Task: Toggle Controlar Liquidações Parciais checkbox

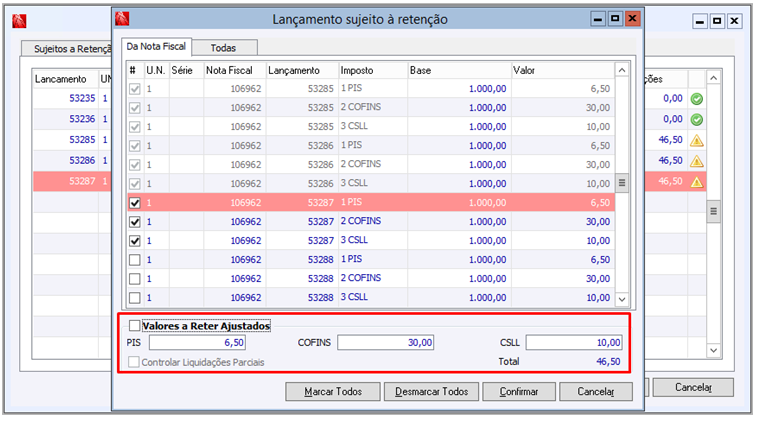Action: pos(133,362)
